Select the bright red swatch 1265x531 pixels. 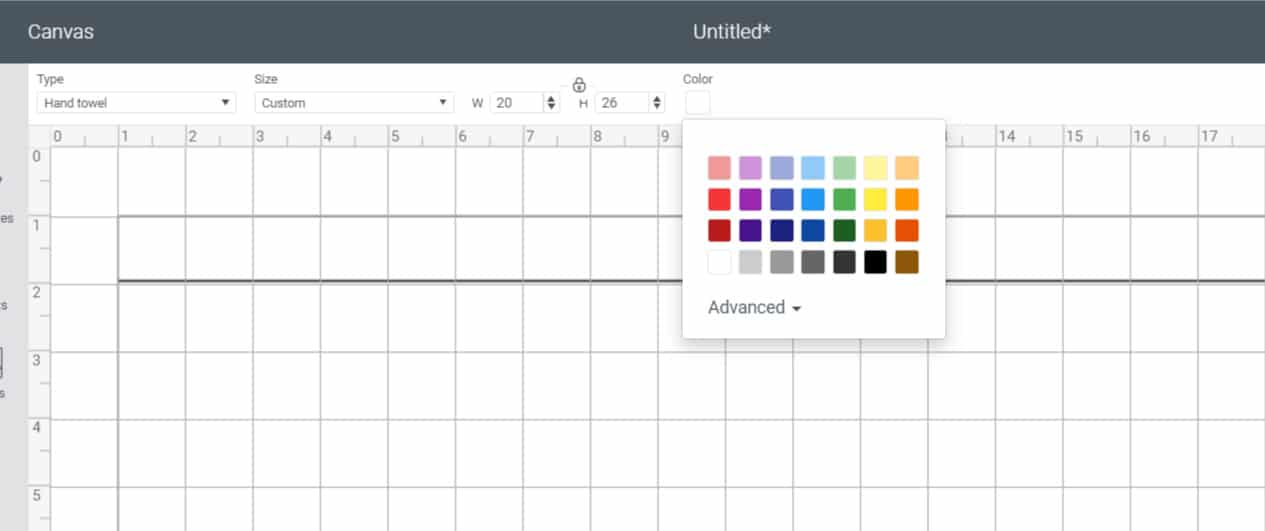(720, 199)
